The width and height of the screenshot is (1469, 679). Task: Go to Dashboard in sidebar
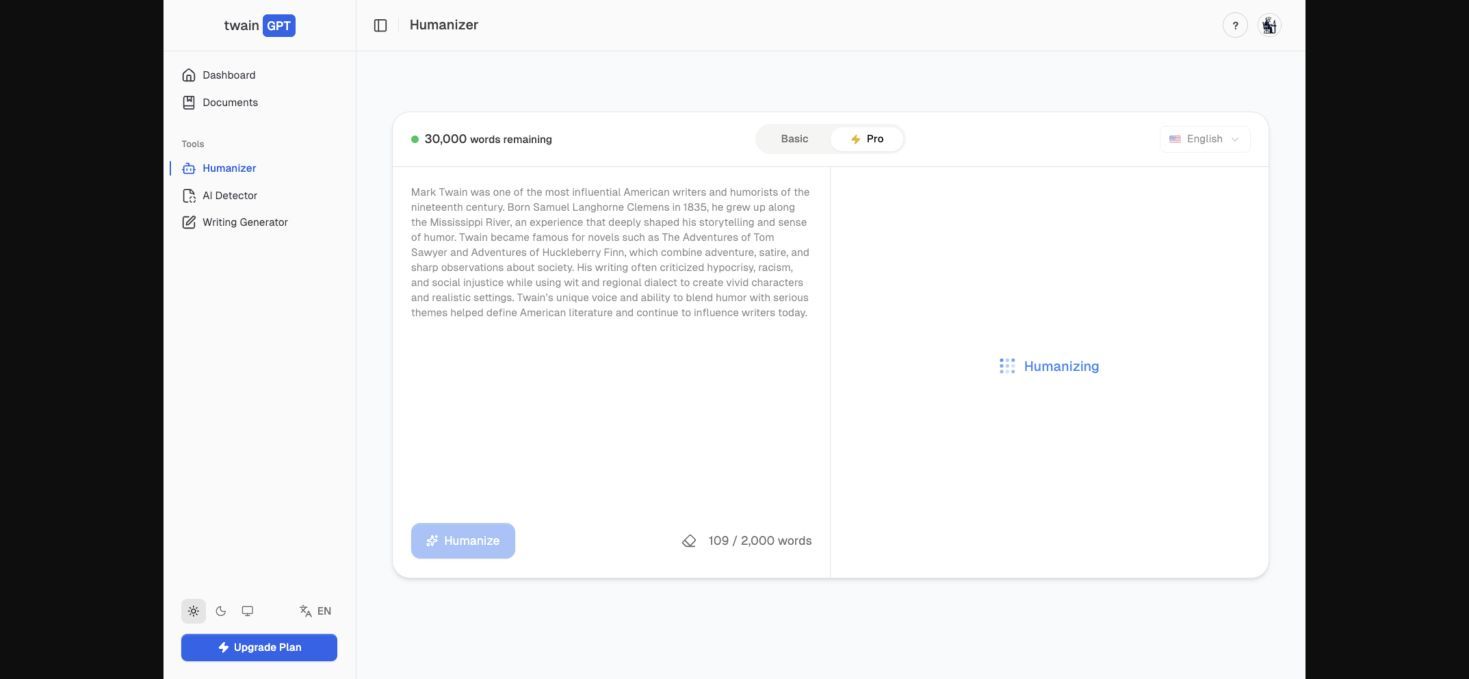tap(219, 75)
